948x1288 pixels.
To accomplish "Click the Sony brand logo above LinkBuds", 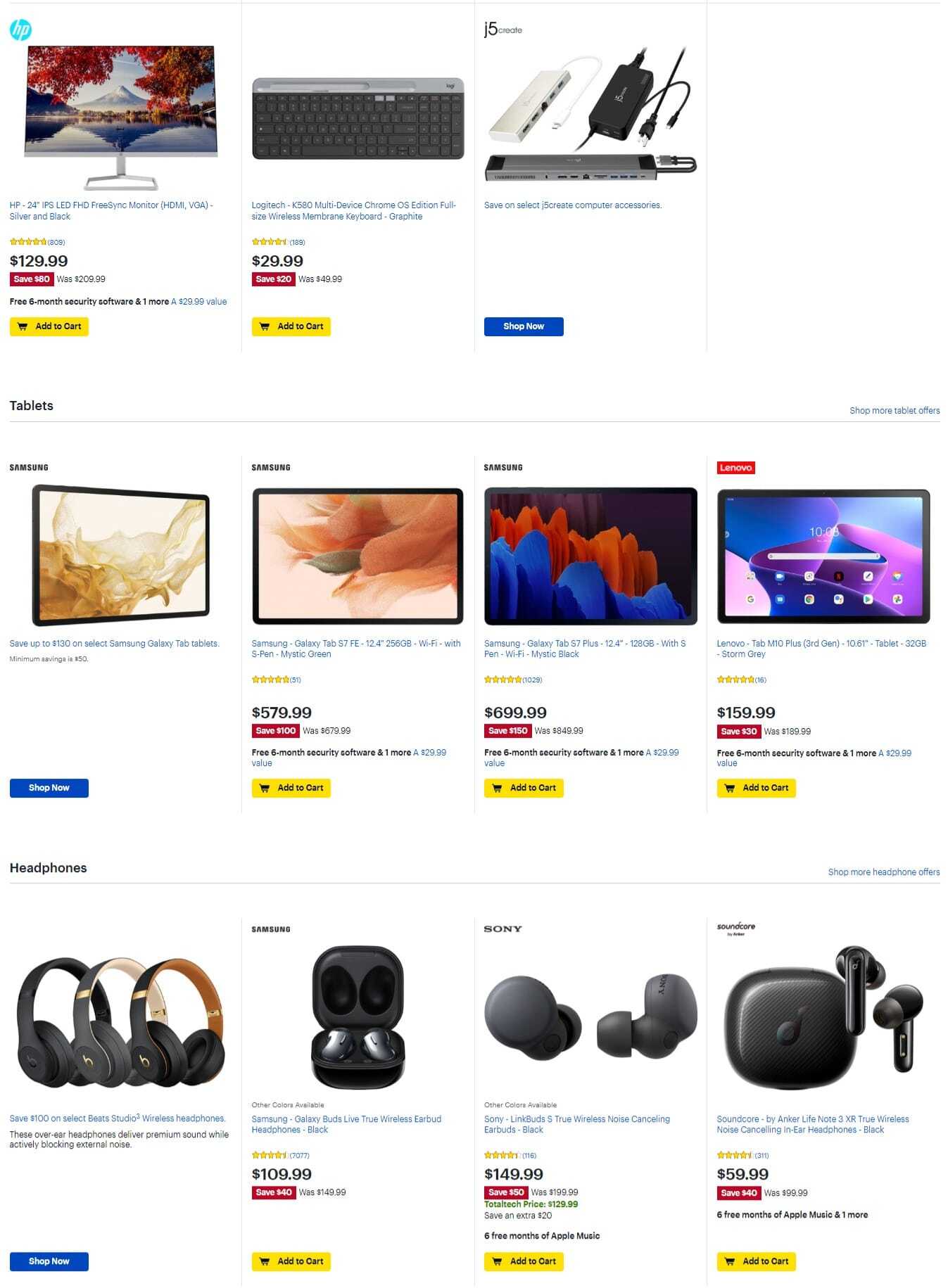I will 503,929.
